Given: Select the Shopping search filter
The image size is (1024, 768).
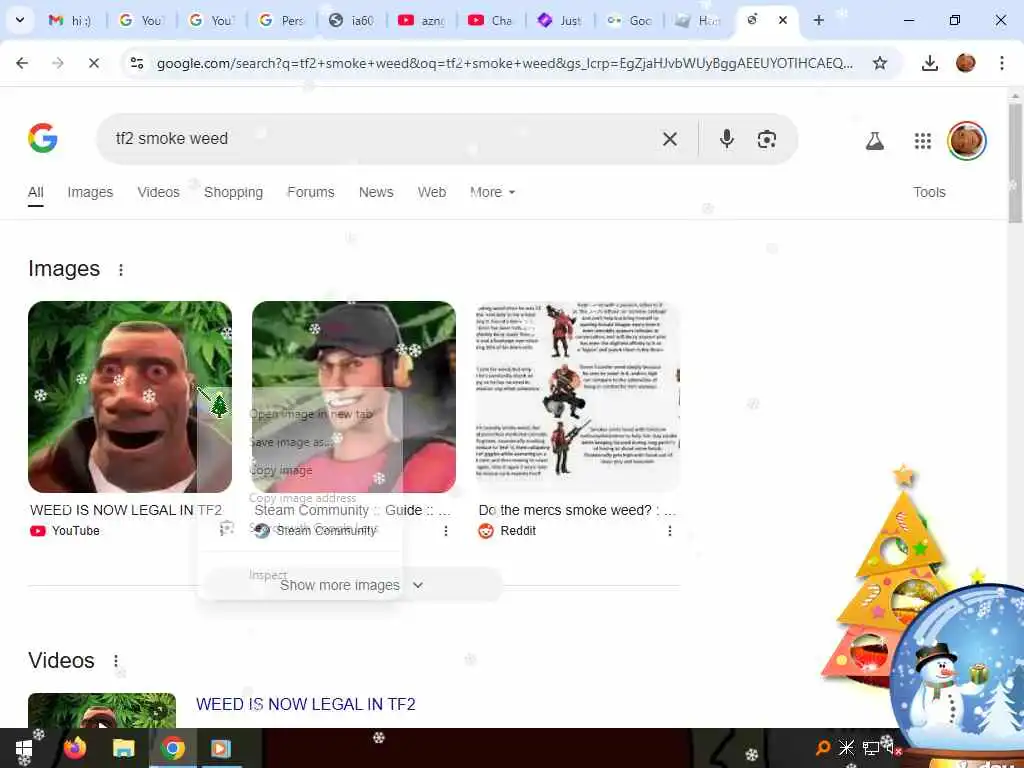Looking at the screenshot, I should pyautogui.click(x=233, y=192).
